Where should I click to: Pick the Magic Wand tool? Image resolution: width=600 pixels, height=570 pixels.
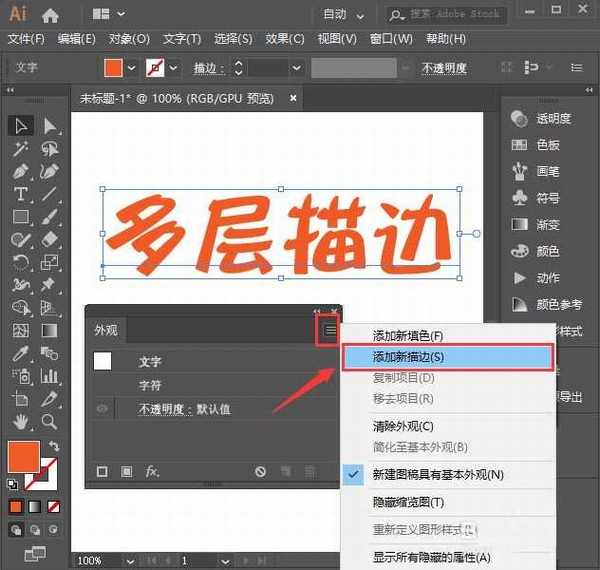pos(20,149)
